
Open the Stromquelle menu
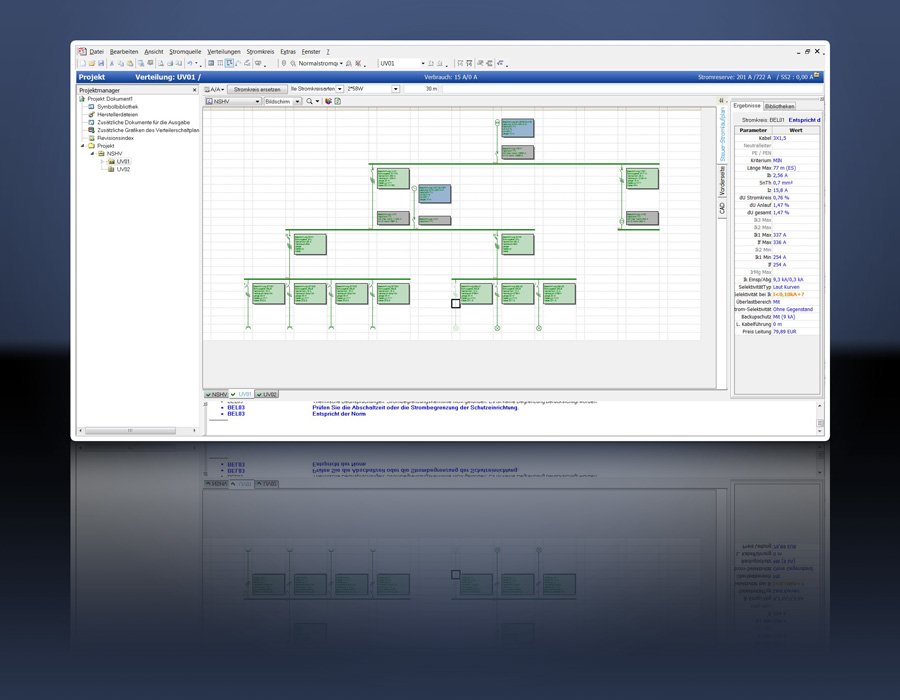click(185, 52)
